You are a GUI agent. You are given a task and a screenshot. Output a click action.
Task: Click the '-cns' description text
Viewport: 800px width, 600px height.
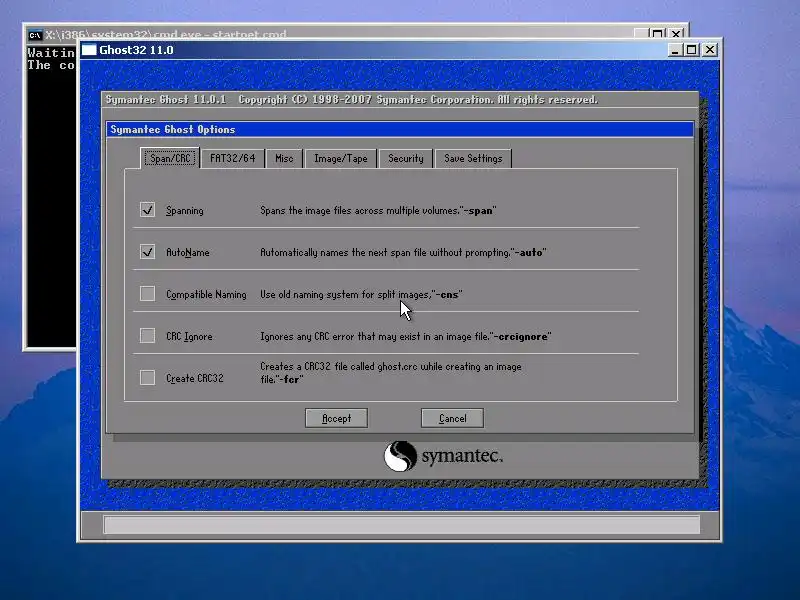point(361,294)
